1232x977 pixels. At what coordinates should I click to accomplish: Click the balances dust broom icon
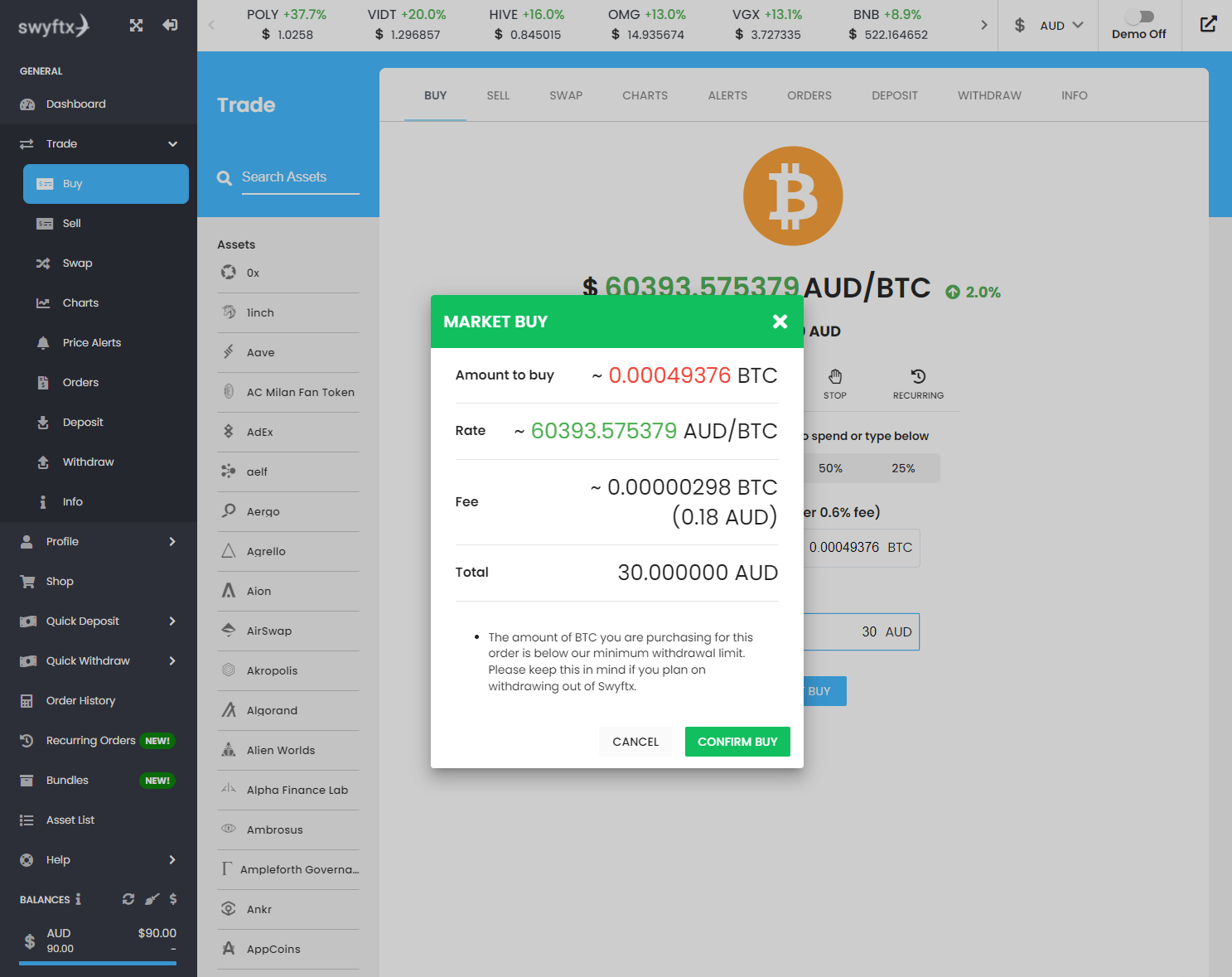(x=152, y=899)
